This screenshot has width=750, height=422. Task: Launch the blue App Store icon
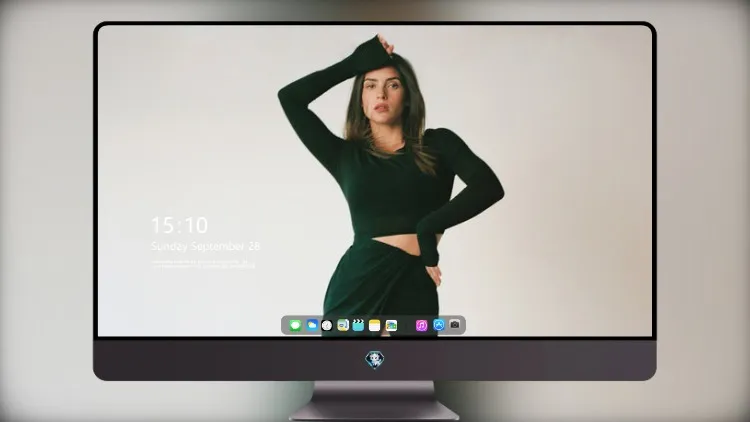[x=439, y=325]
